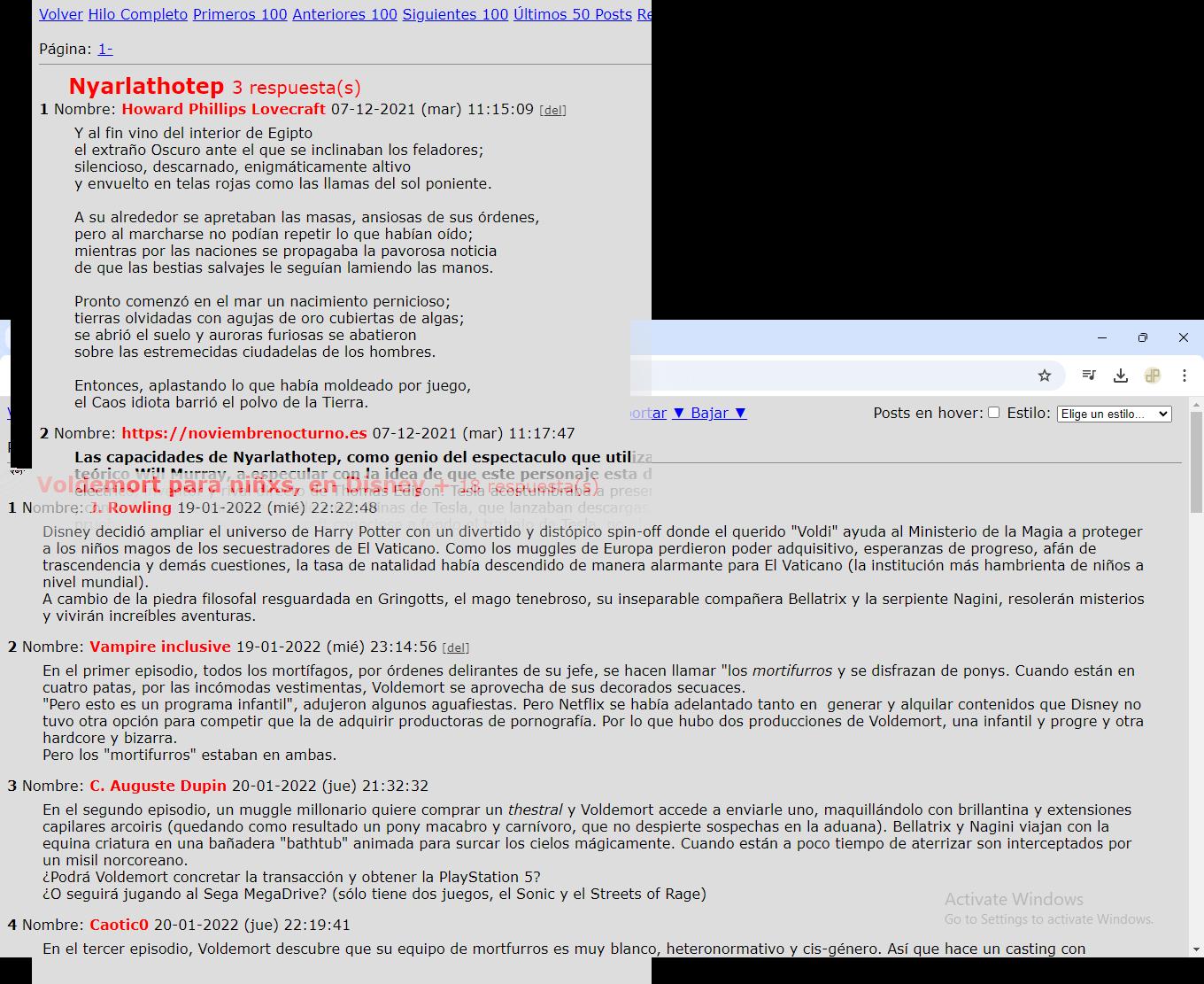Viewport: 1204px width, 984px height.
Task: Click the 'Página:' label
Action: coord(66,49)
